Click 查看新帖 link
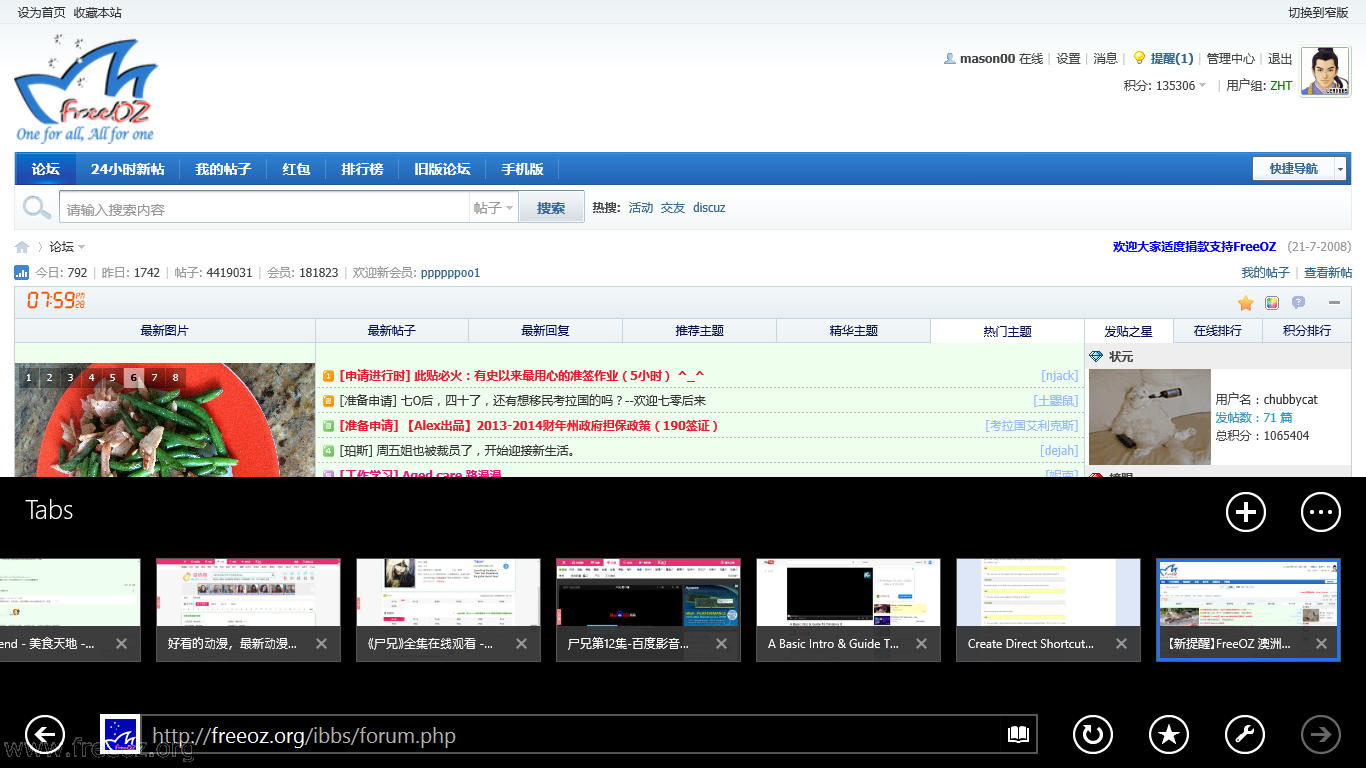Image resolution: width=1366 pixels, height=768 pixels. coord(1328,273)
